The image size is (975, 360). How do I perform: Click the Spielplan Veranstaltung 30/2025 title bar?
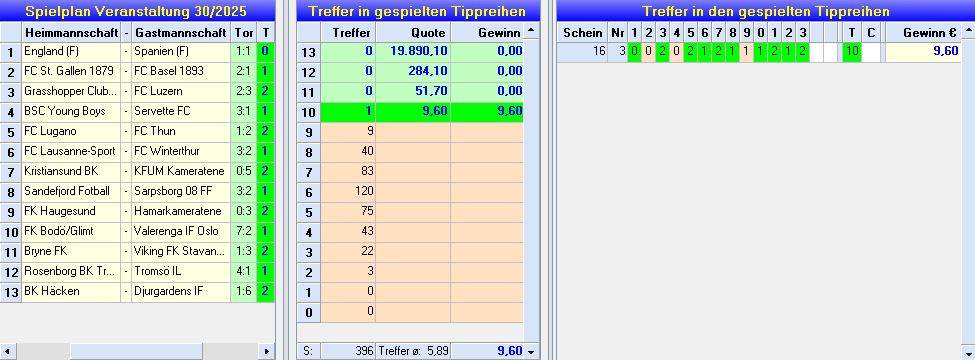coord(137,11)
